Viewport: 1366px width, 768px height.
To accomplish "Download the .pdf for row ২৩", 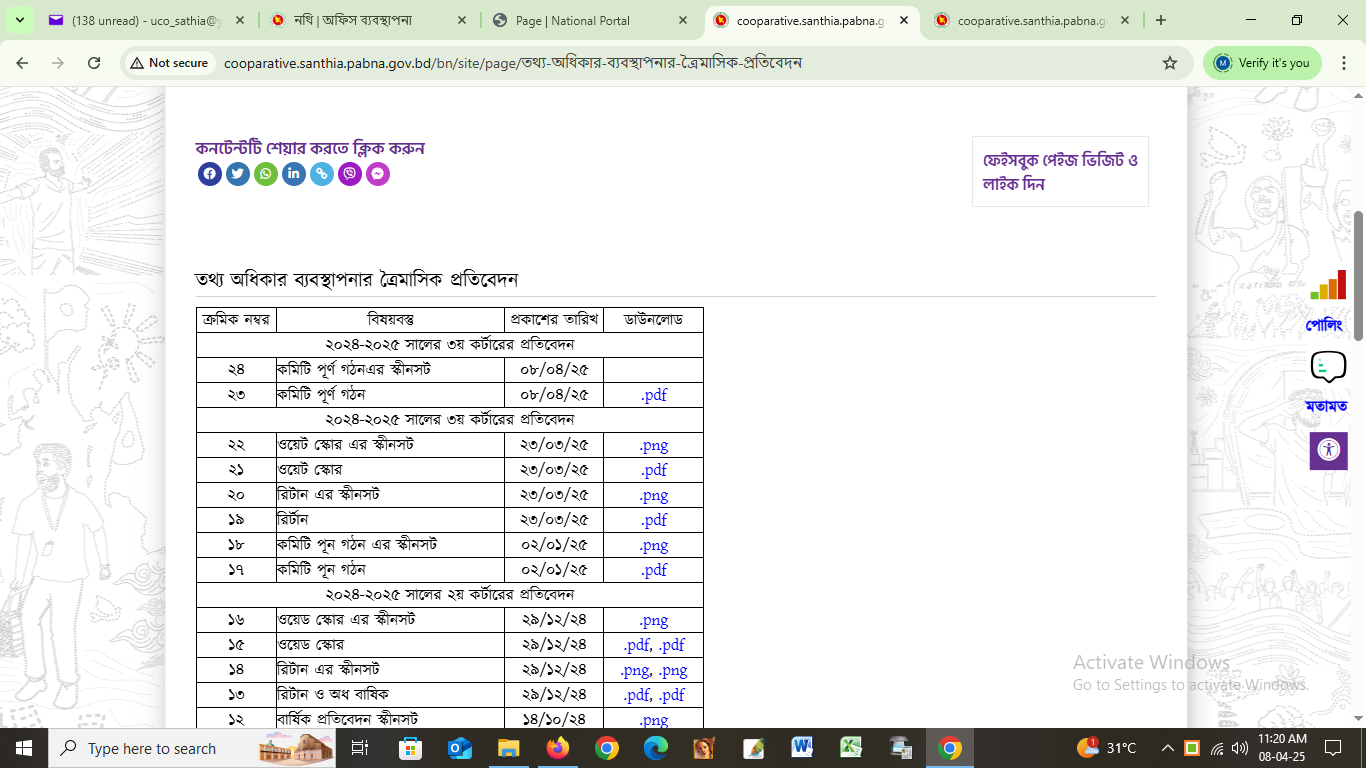I will click(x=654, y=395).
